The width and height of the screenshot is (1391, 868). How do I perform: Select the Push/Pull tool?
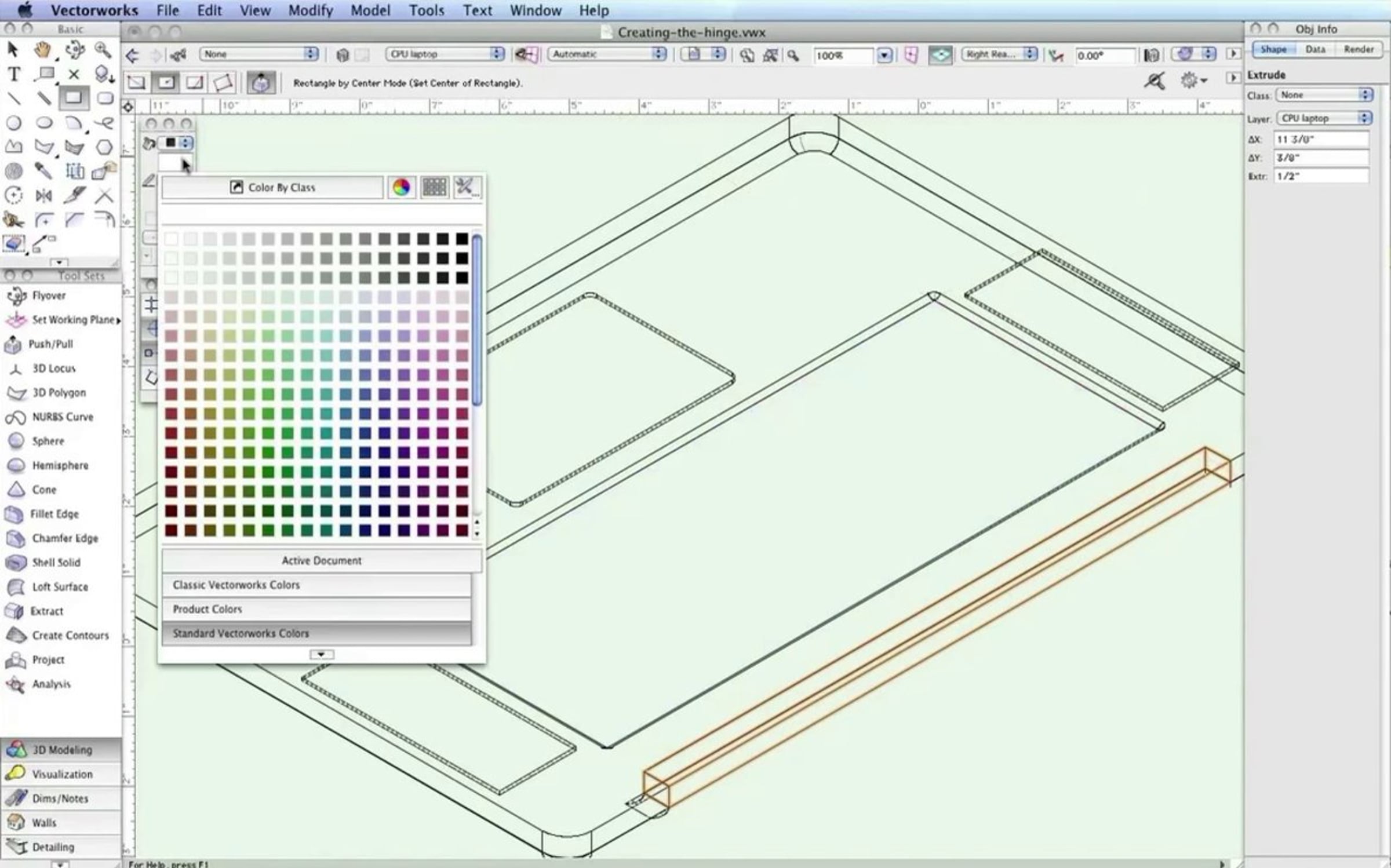coord(50,344)
